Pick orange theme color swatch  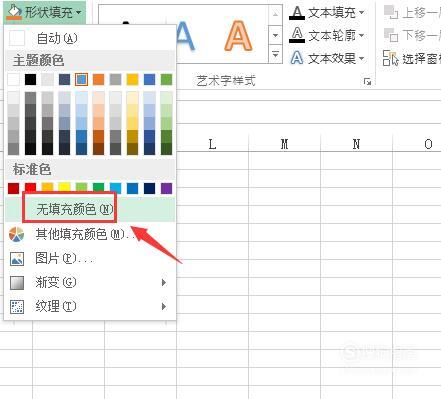[98, 80]
